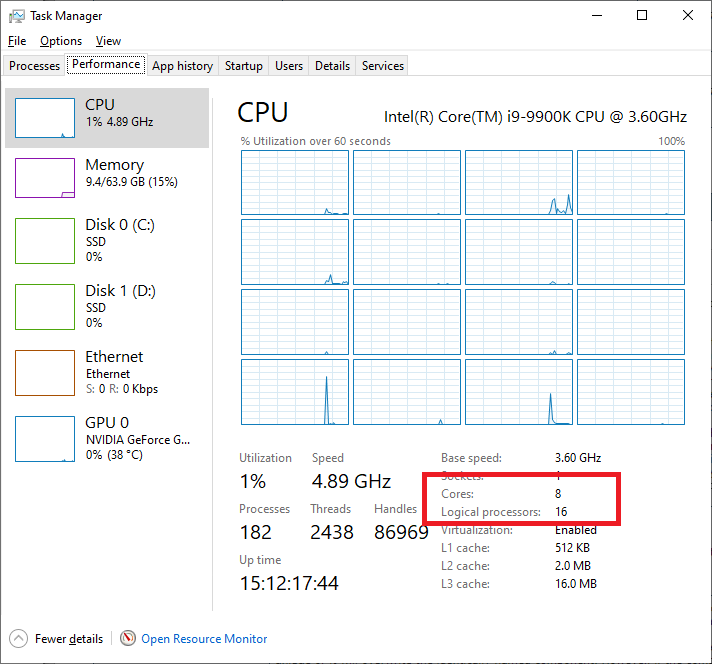This screenshot has height=664, width=712.
Task: Click the Intel Core i9-9900K CPU name
Action: (535, 117)
